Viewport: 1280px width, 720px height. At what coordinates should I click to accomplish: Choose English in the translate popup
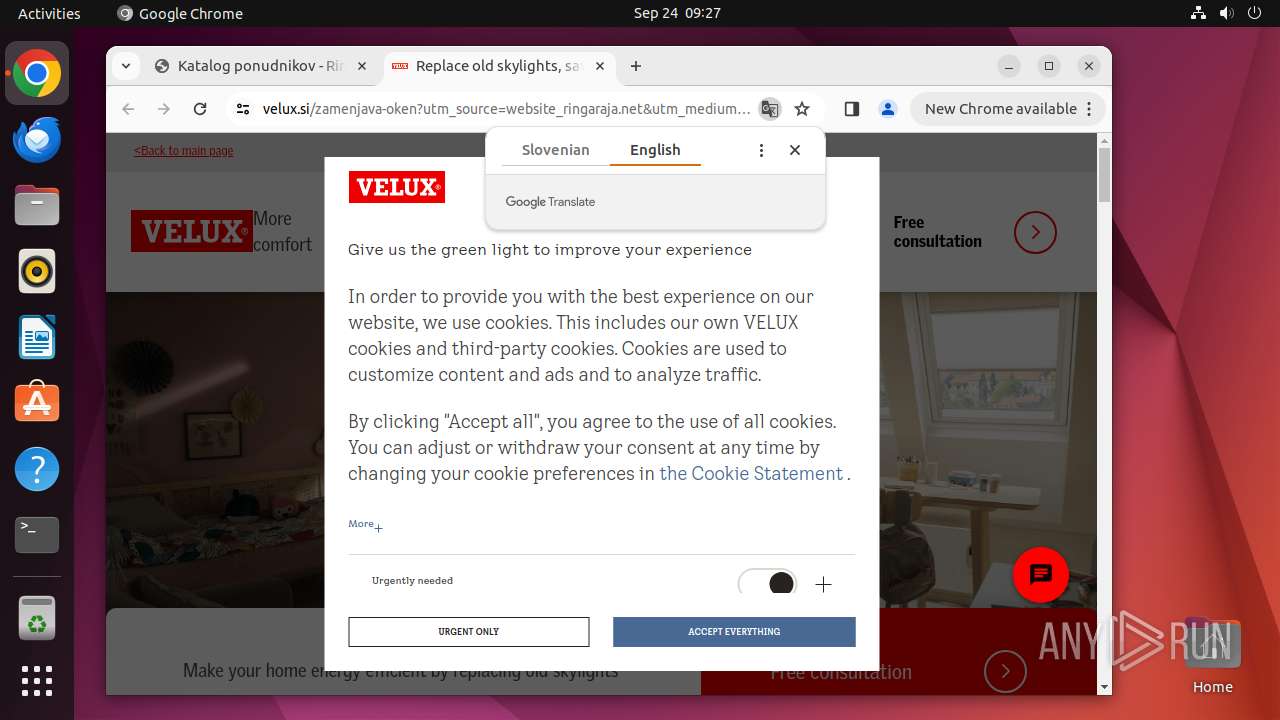pyautogui.click(x=655, y=150)
